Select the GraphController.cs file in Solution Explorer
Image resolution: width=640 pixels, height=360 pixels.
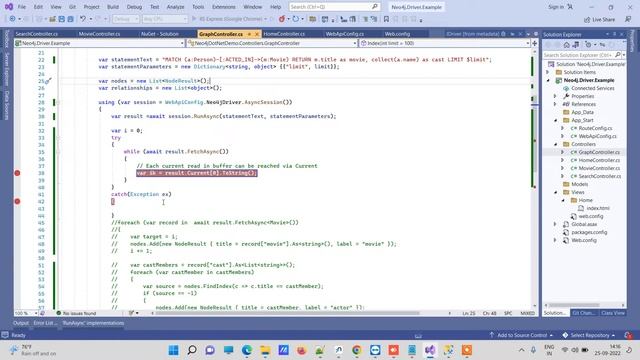(x=598, y=152)
